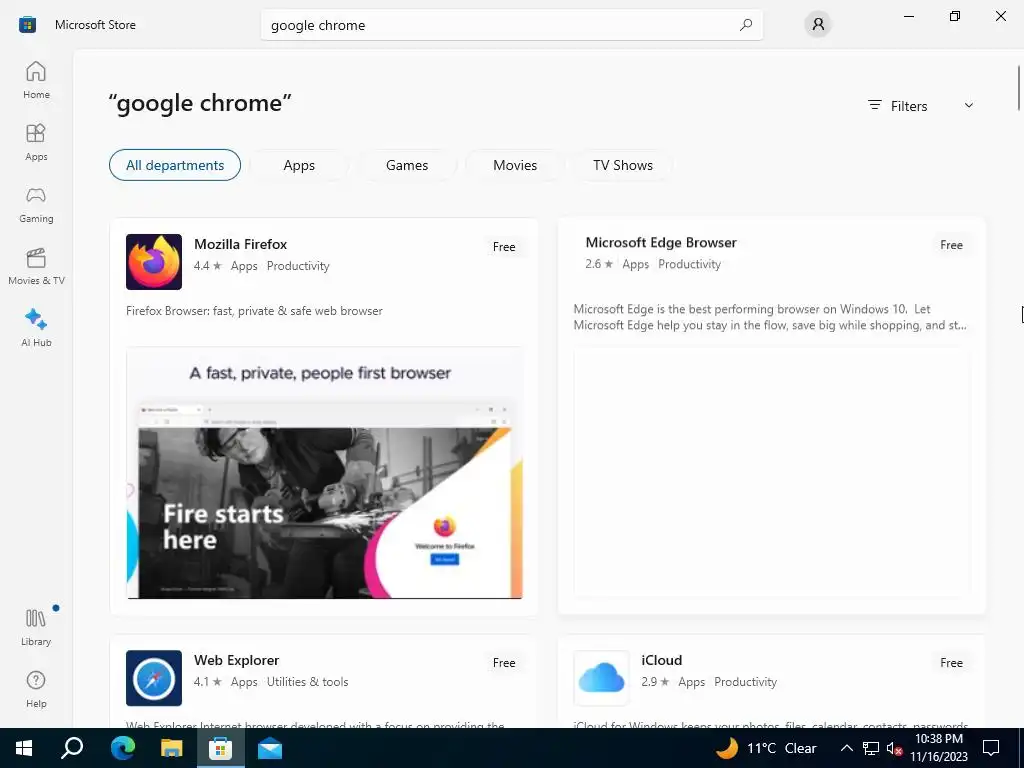Click the Filters chevron arrow
Viewport: 1024px width, 768px height.
(x=969, y=105)
